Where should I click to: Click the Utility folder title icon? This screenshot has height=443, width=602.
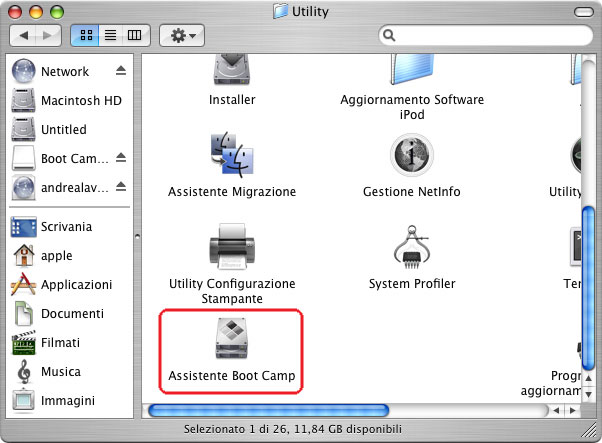tap(280, 11)
